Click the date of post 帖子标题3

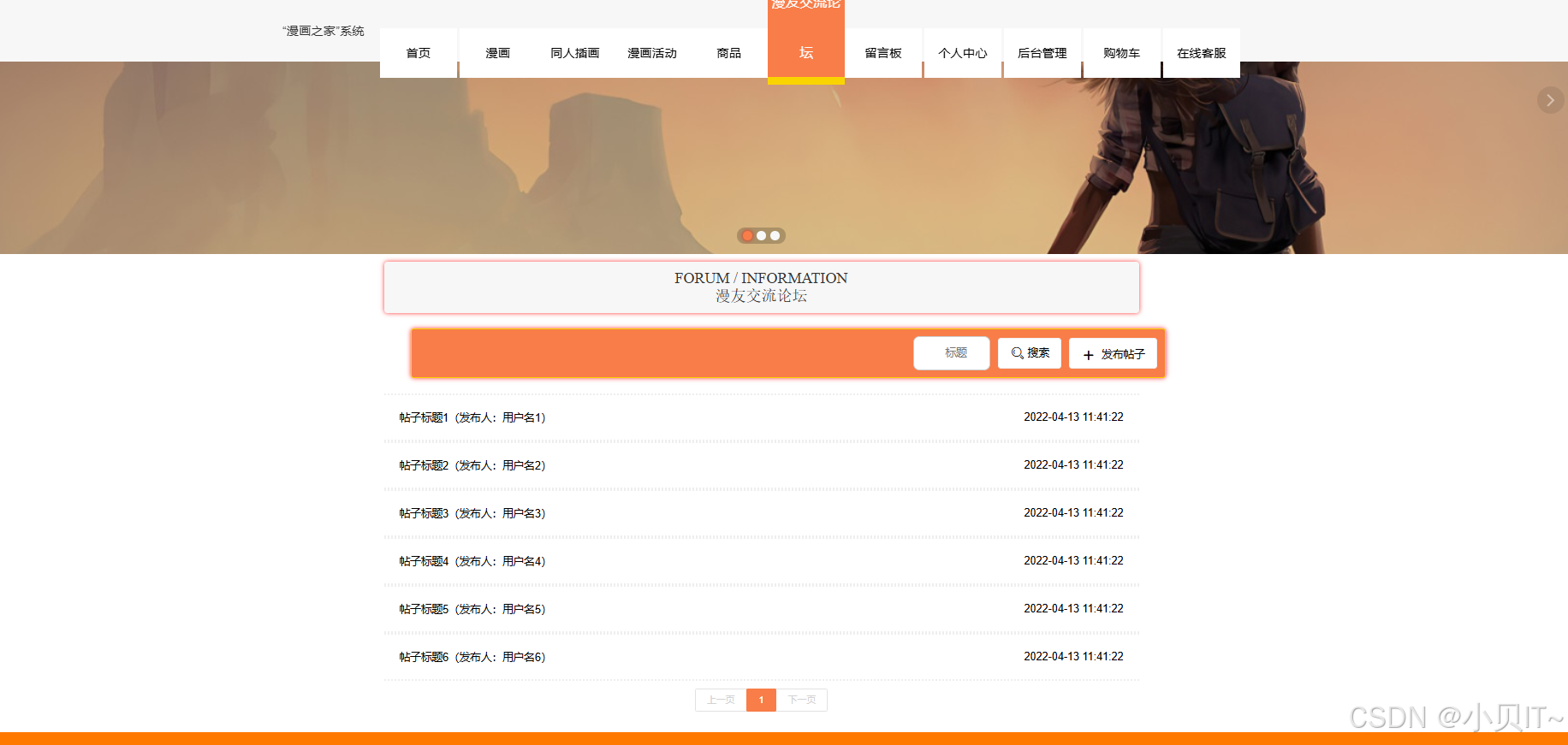[1073, 513]
